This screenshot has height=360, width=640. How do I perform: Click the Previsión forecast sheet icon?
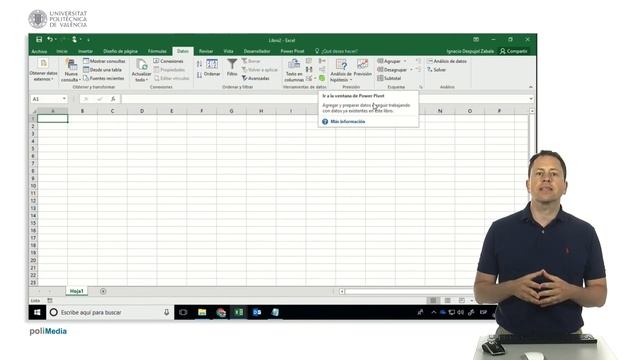coord(362,68)
